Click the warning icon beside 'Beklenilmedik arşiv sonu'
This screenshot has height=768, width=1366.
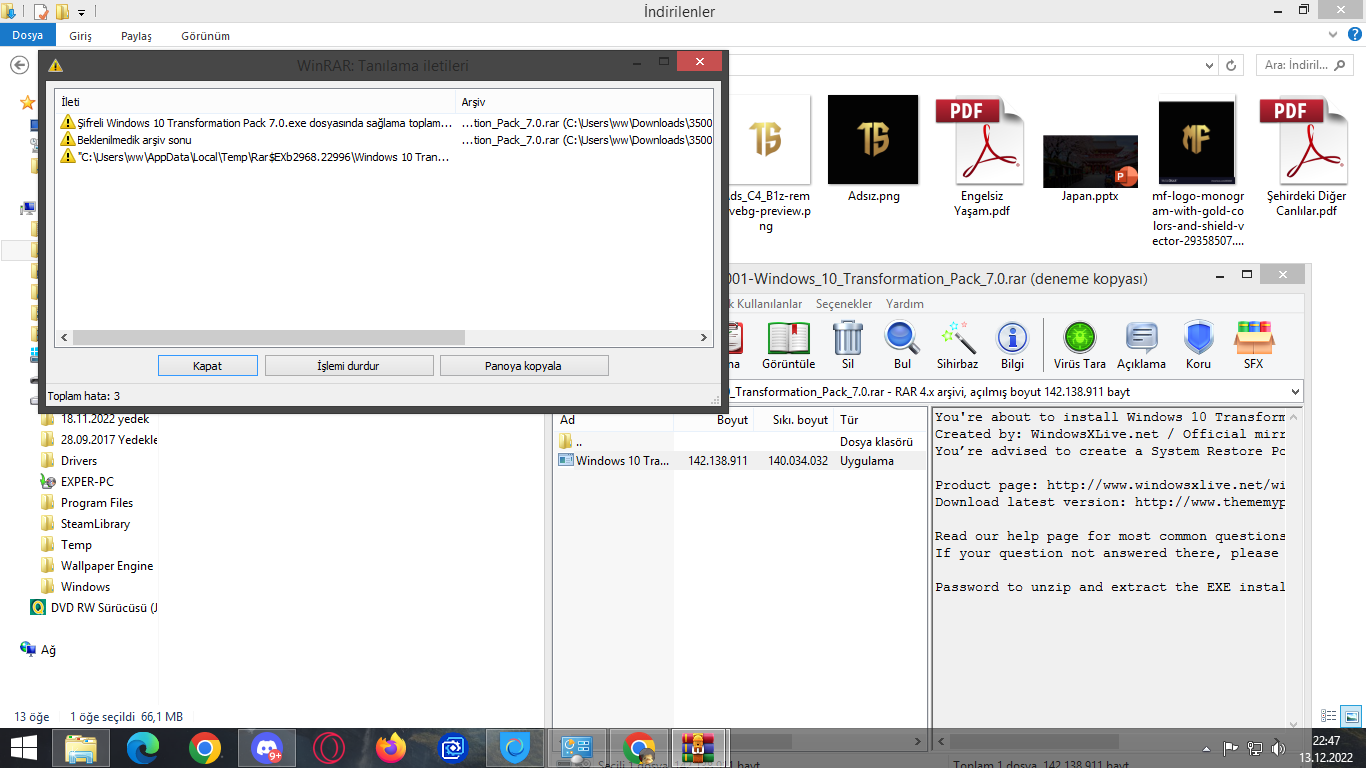(x=68, y=140)
